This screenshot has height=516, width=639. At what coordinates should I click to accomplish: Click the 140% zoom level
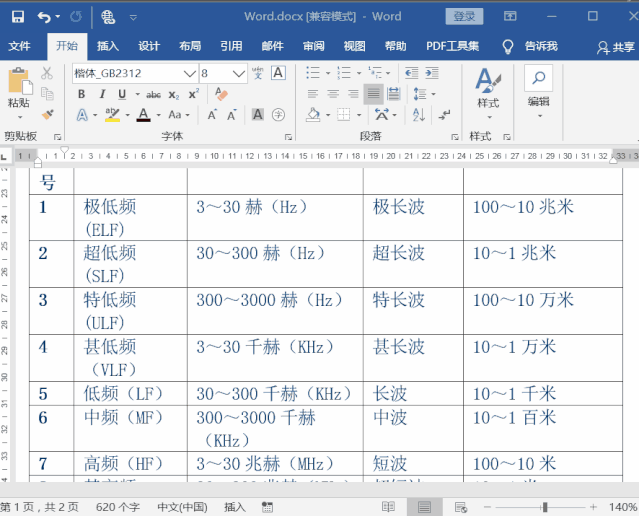[x=622, y=507]
